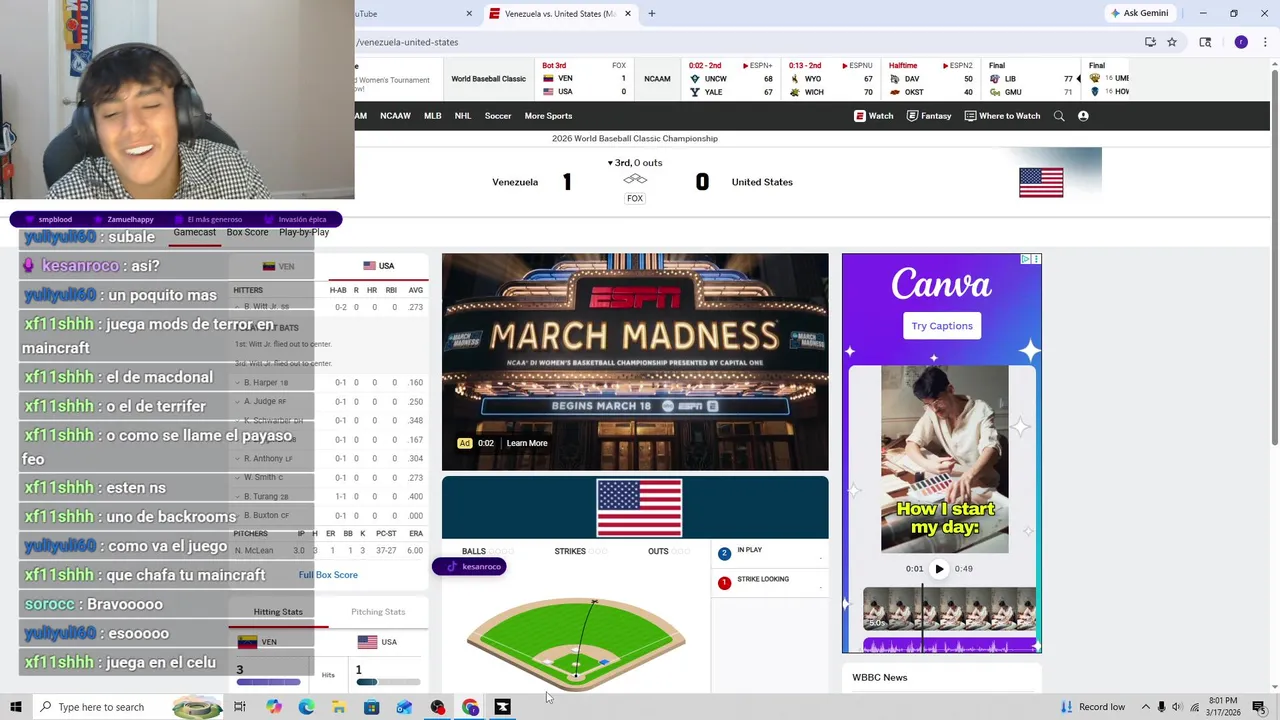Open Copilot from the taskbar

click(x=273, y=707)
